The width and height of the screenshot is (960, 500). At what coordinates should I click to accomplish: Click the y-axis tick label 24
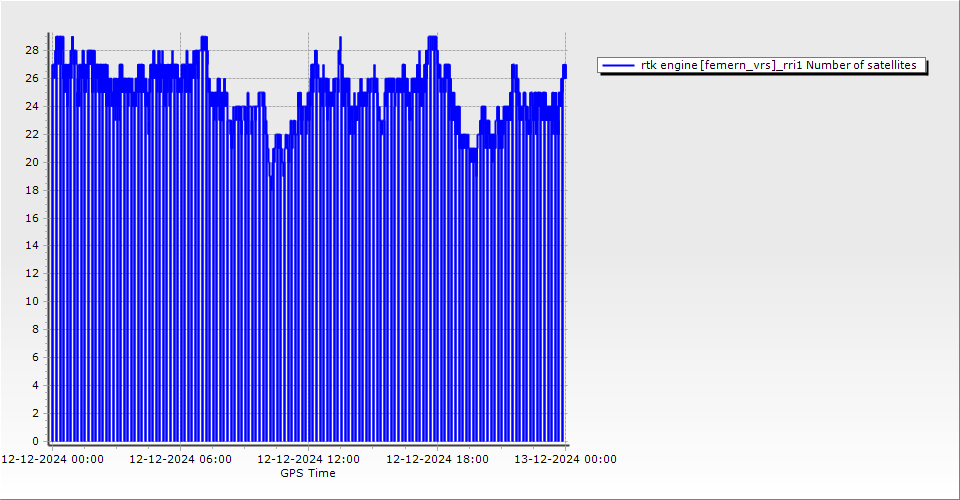pos(32,106)
